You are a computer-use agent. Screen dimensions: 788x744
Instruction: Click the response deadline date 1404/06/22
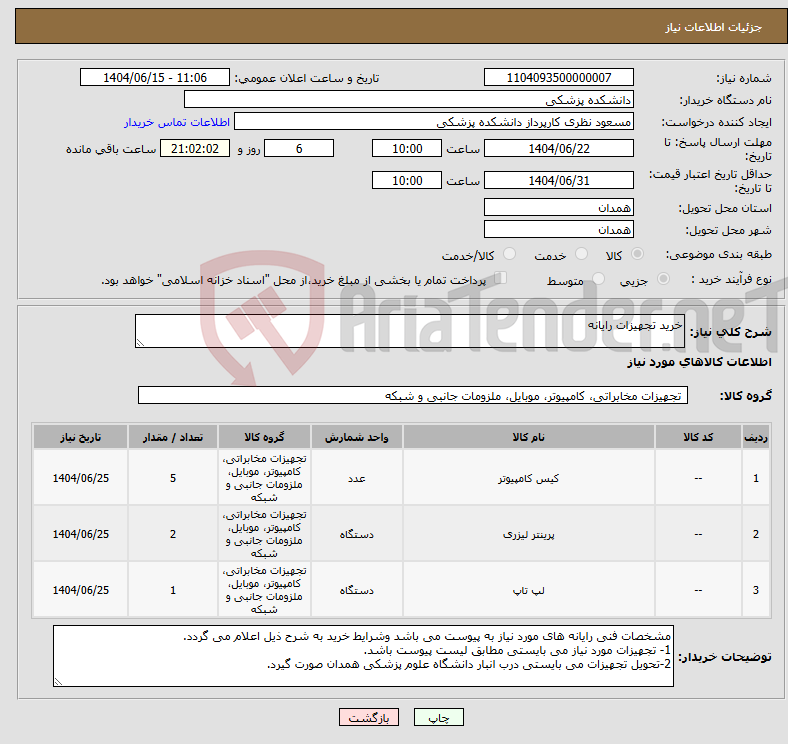[x=558, y=148]
